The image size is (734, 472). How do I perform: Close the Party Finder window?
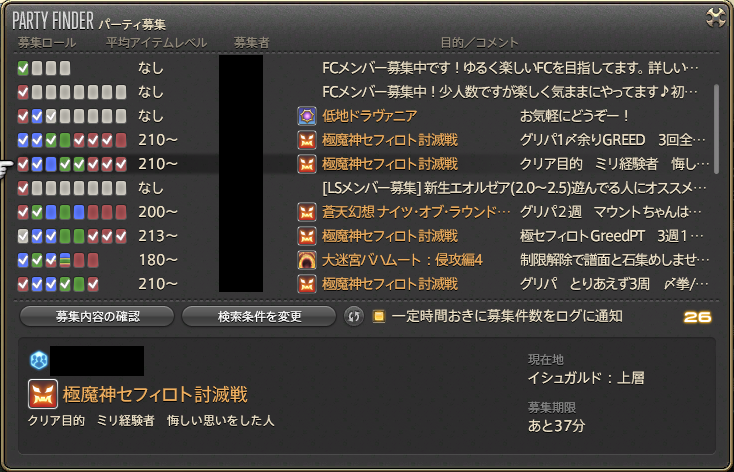pyautogui.click(x=715, y=18)
